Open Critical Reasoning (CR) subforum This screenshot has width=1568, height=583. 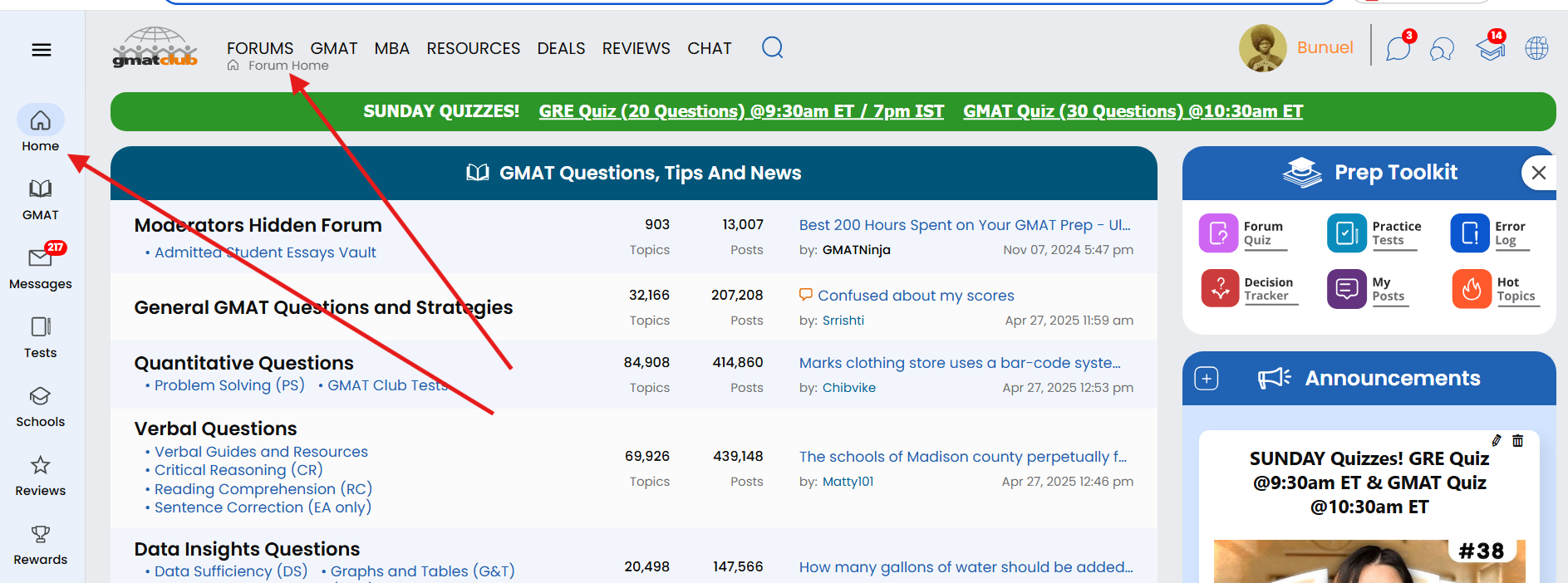click(238, 470)
